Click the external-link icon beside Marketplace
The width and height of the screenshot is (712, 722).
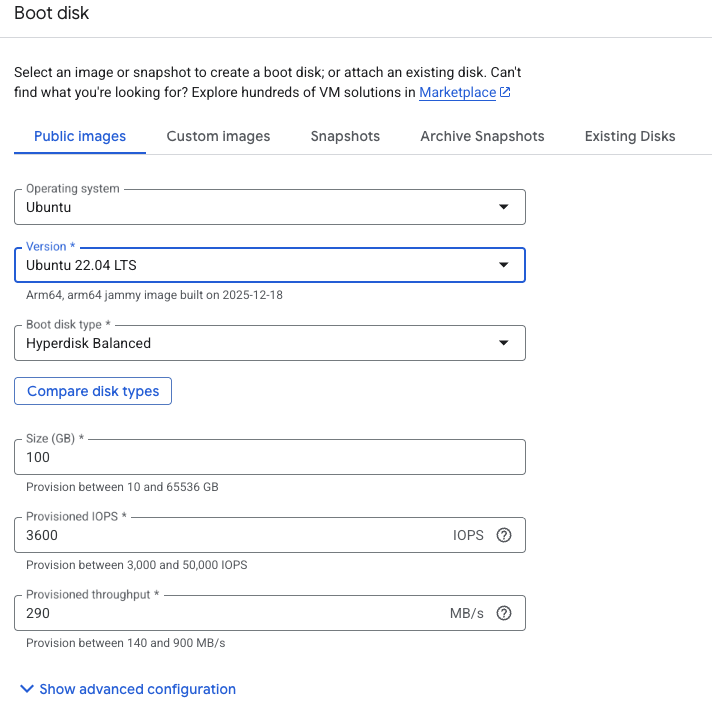coord(505,93)
